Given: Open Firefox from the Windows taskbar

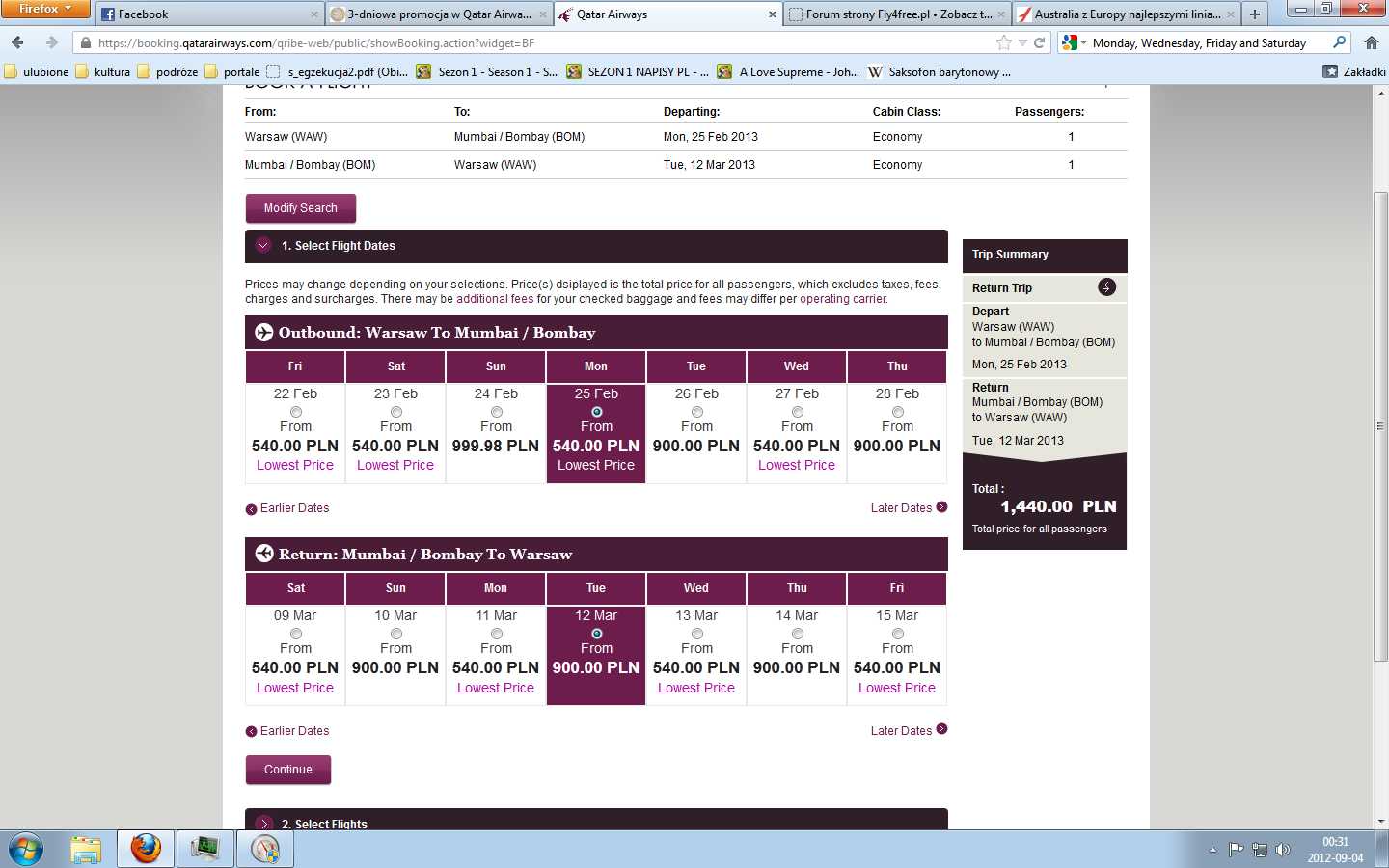Looking at the screenshot, I should tap(146, 849).
